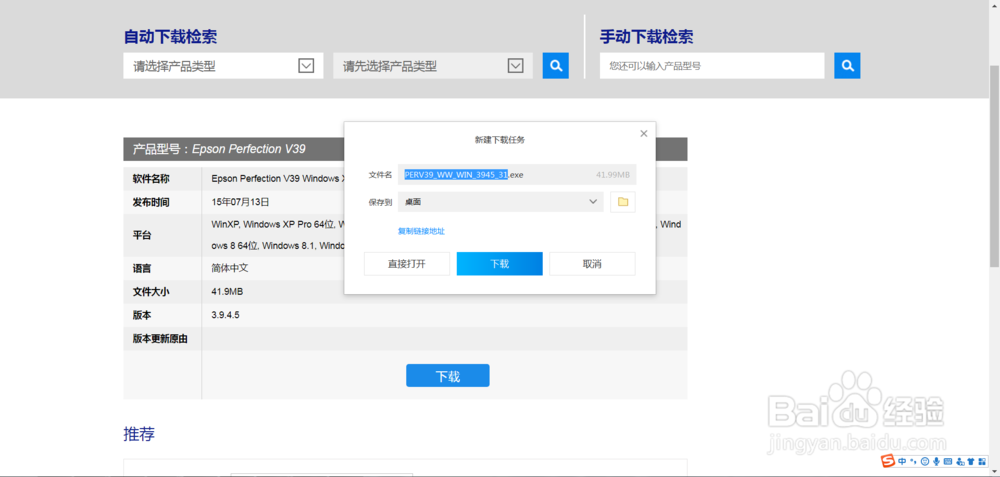Click 简体中文 language value
The width and height of the screenshot is (1000, 477).
230,268
